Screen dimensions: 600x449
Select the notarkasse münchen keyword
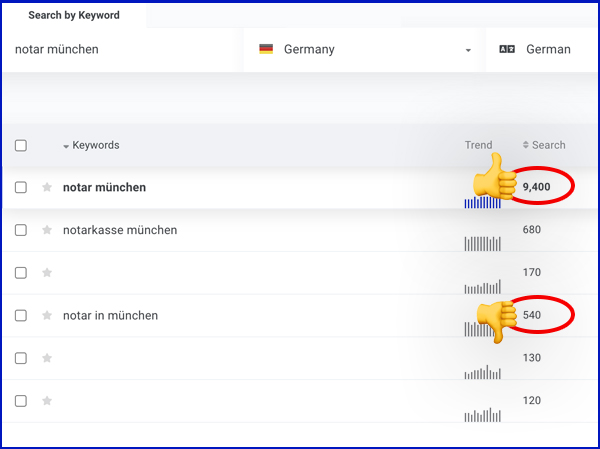click(120, 230)
